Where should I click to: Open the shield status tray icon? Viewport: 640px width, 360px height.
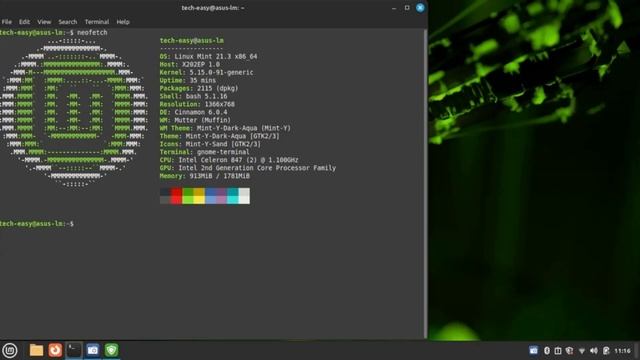(569, 351)
